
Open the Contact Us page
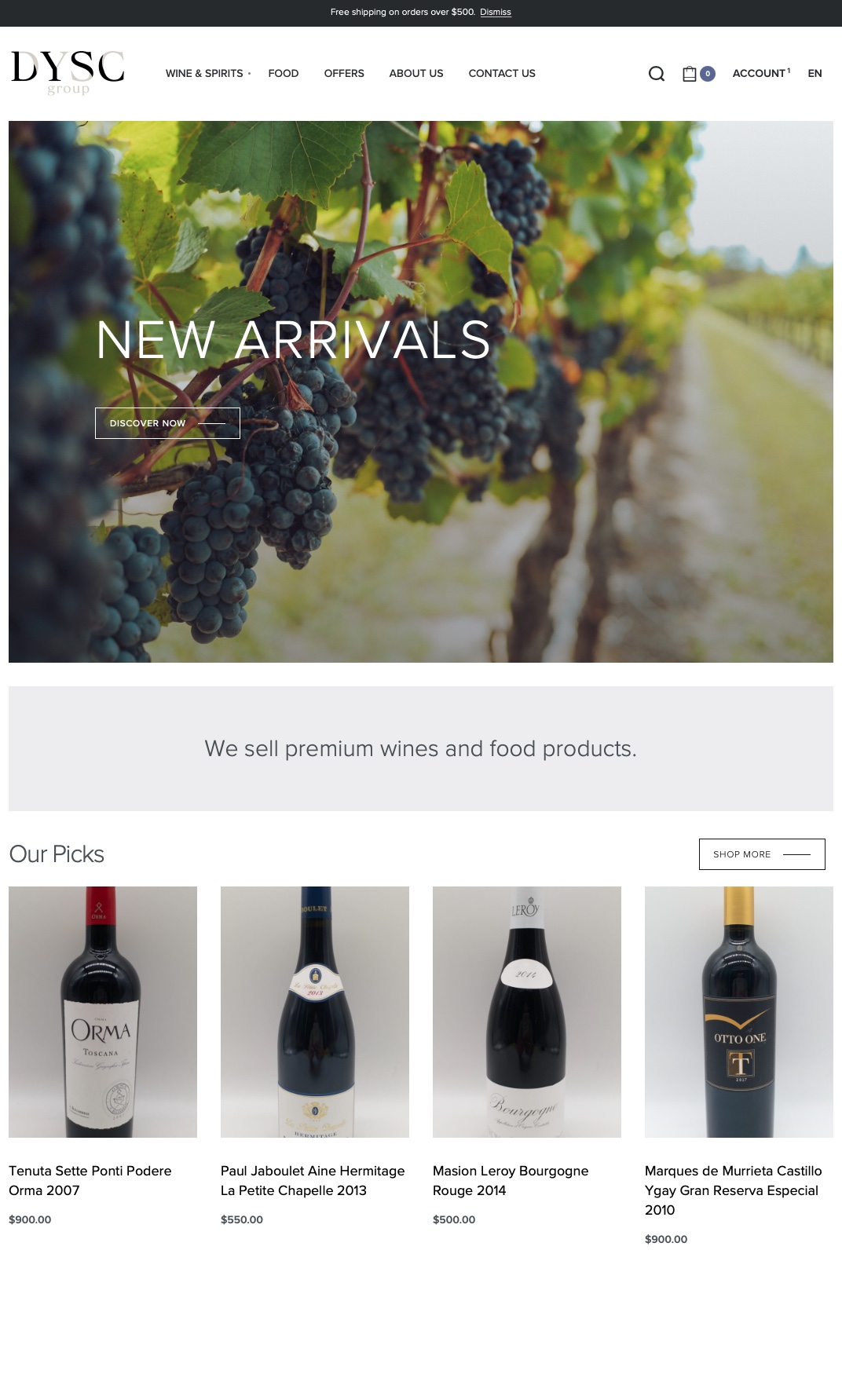502,73
